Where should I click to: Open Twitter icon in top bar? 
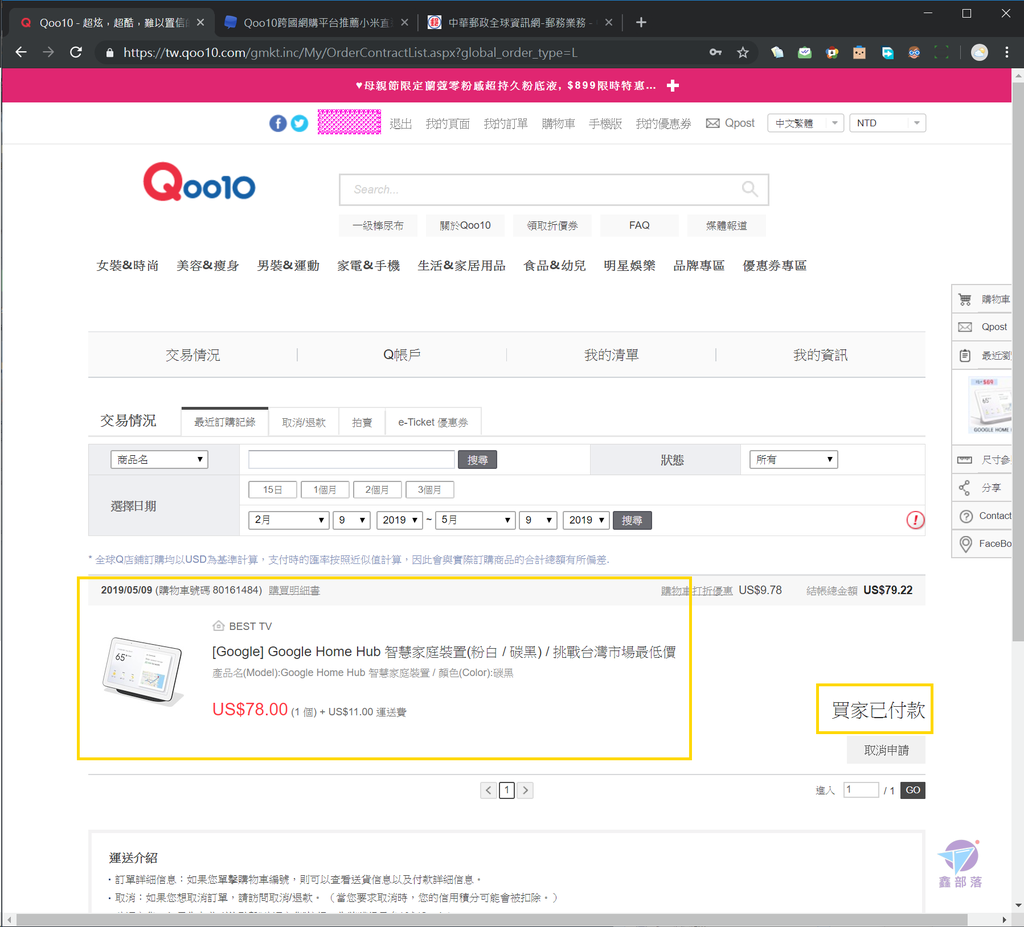point(299,123)
